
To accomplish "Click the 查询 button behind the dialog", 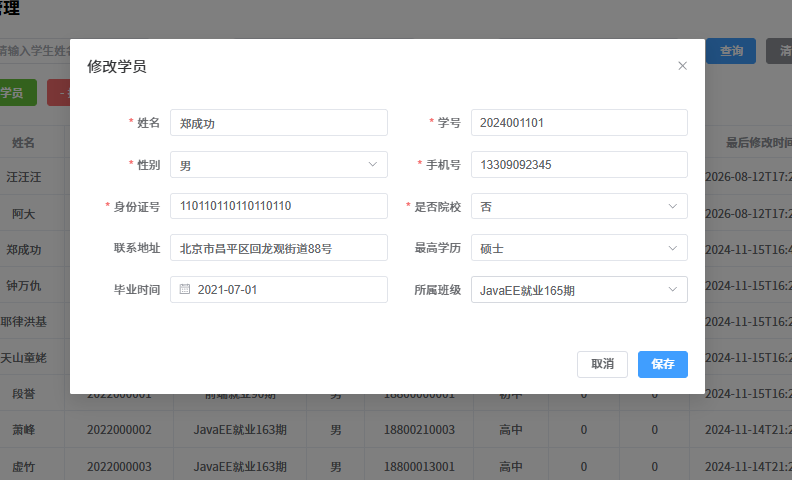I will (x=731, y=51).
